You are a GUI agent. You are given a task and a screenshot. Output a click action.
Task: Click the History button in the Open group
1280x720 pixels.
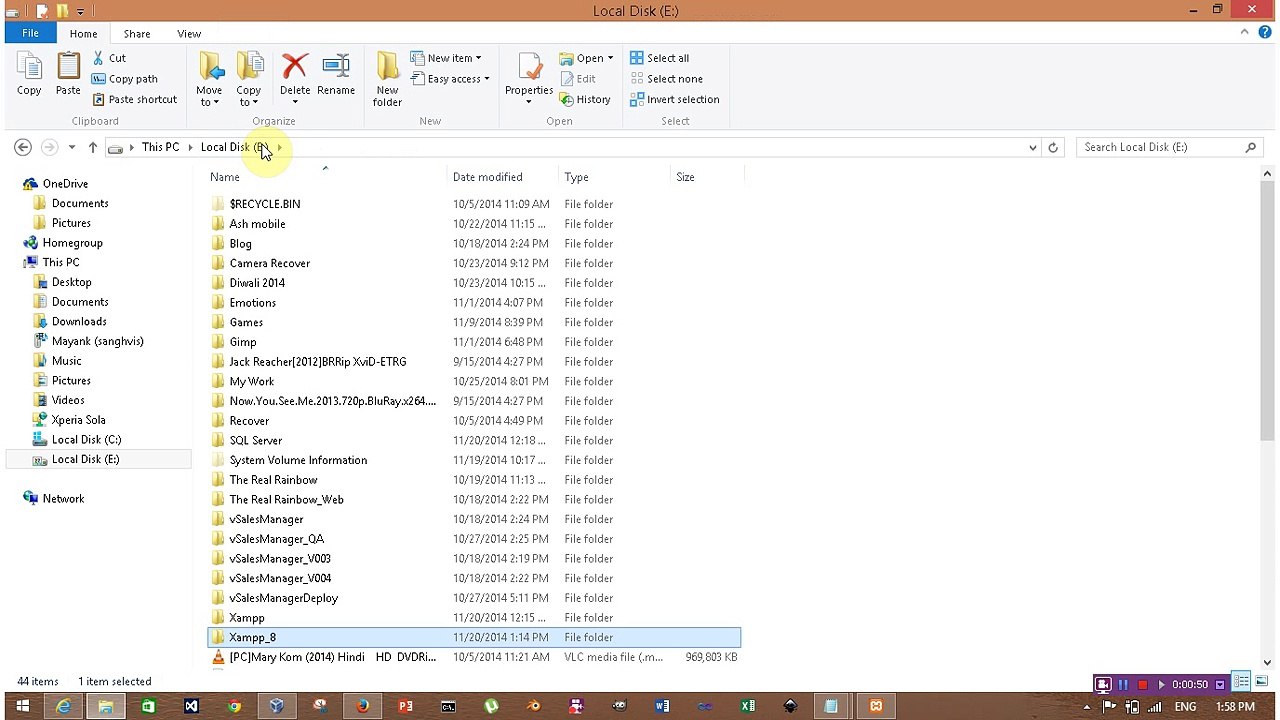click(586, 99)
